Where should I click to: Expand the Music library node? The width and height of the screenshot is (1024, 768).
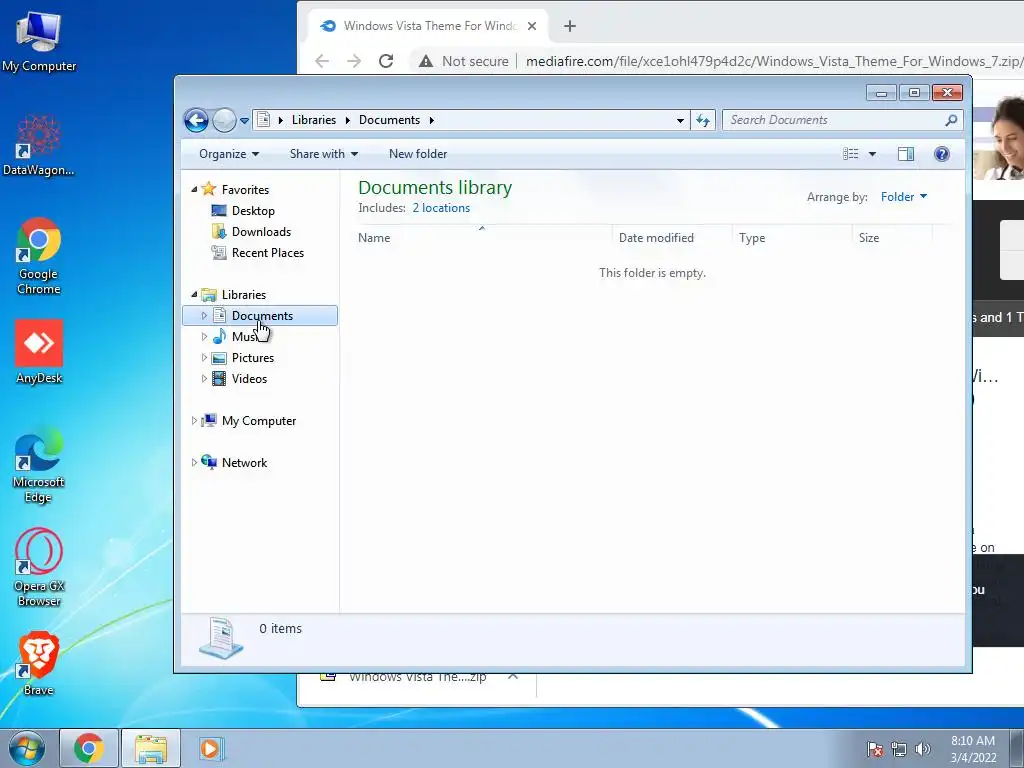click(x=204, y=337)
